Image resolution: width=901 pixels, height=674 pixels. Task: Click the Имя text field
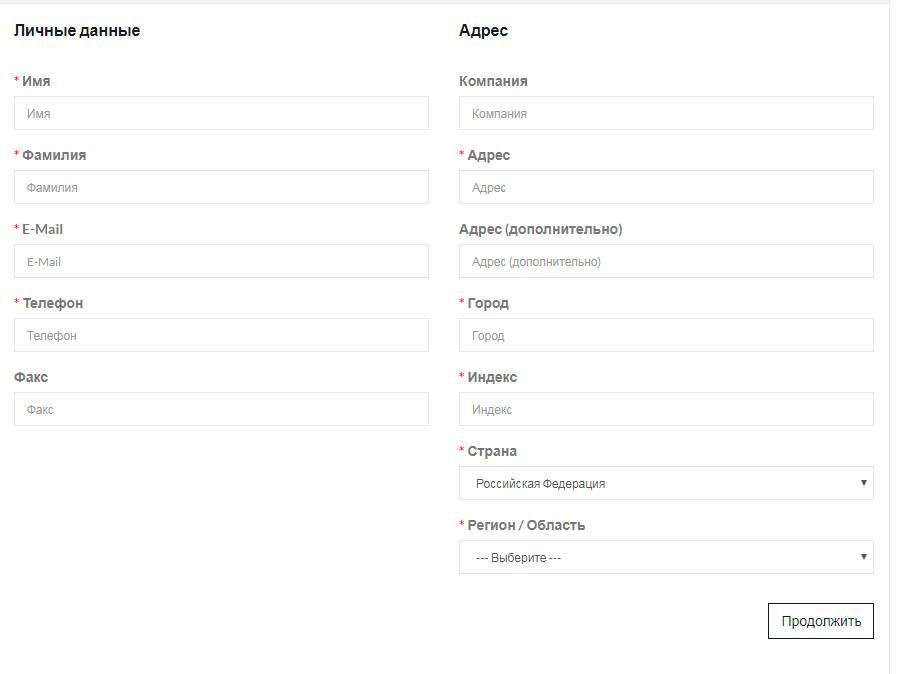point(221,113)
